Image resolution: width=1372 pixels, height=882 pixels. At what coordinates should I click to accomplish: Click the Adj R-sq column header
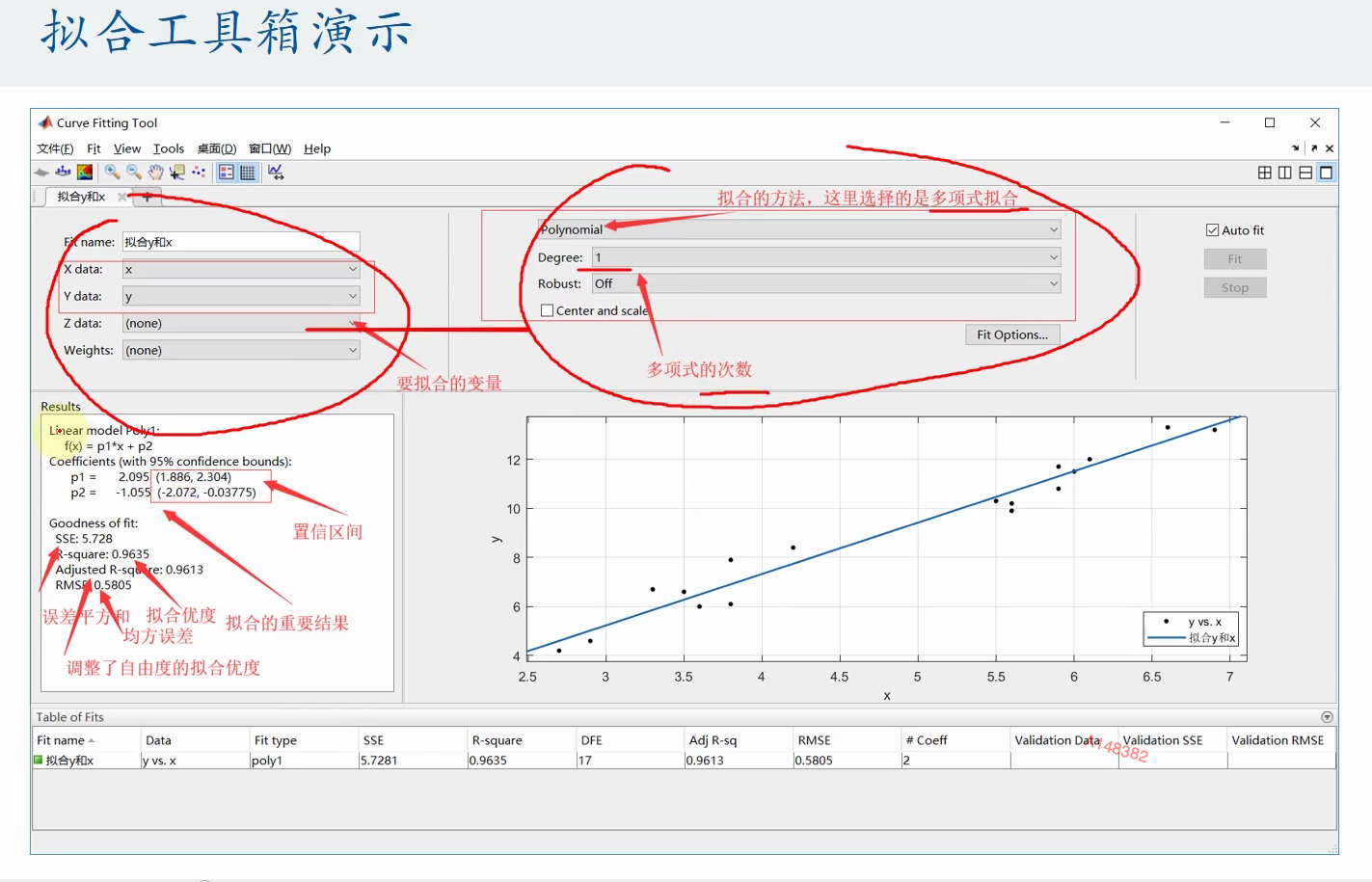740,740
